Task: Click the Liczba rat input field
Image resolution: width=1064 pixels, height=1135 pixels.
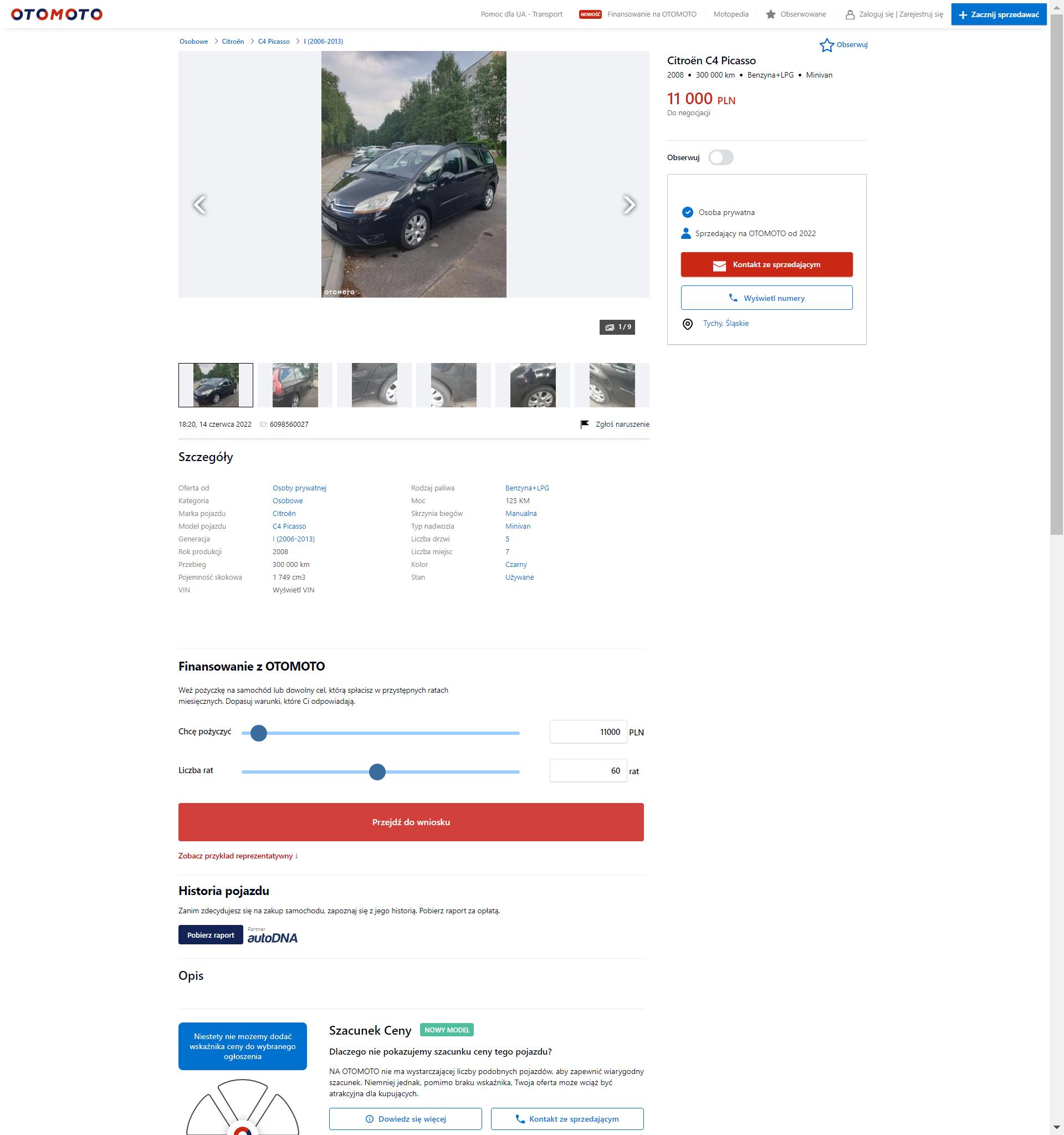Action: click(x=588, y=771)
